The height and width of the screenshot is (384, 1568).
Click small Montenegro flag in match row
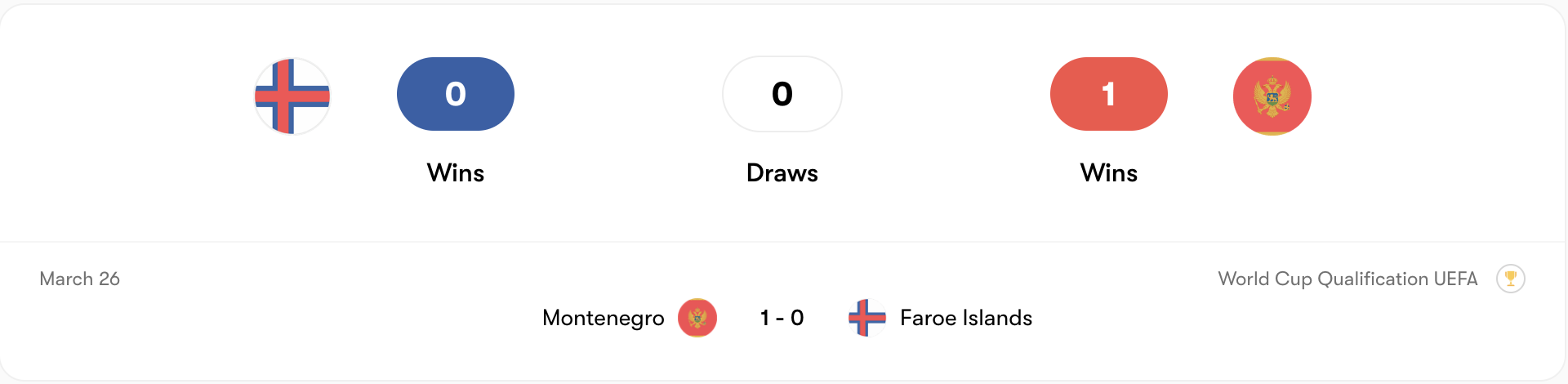pos(697,318)
